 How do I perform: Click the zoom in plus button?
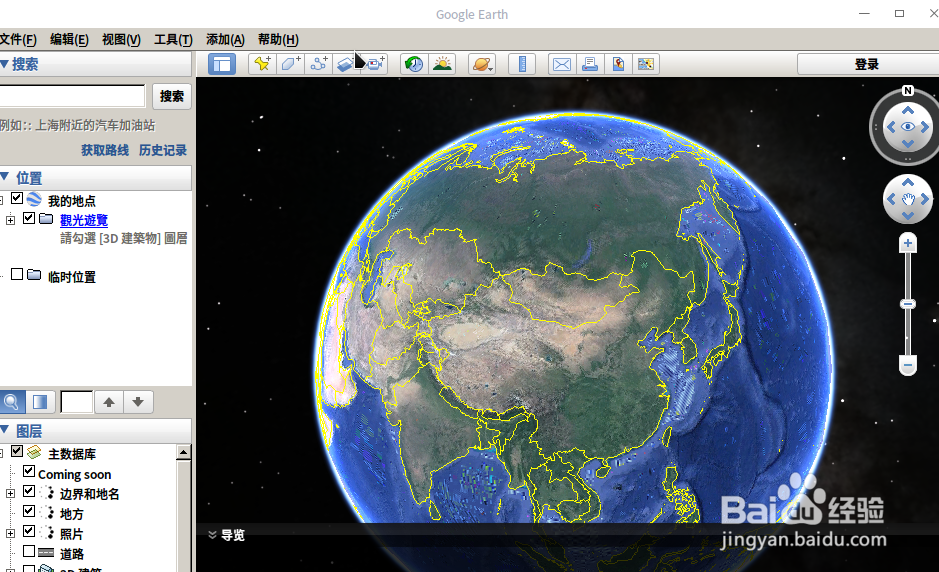click(908, 243)
